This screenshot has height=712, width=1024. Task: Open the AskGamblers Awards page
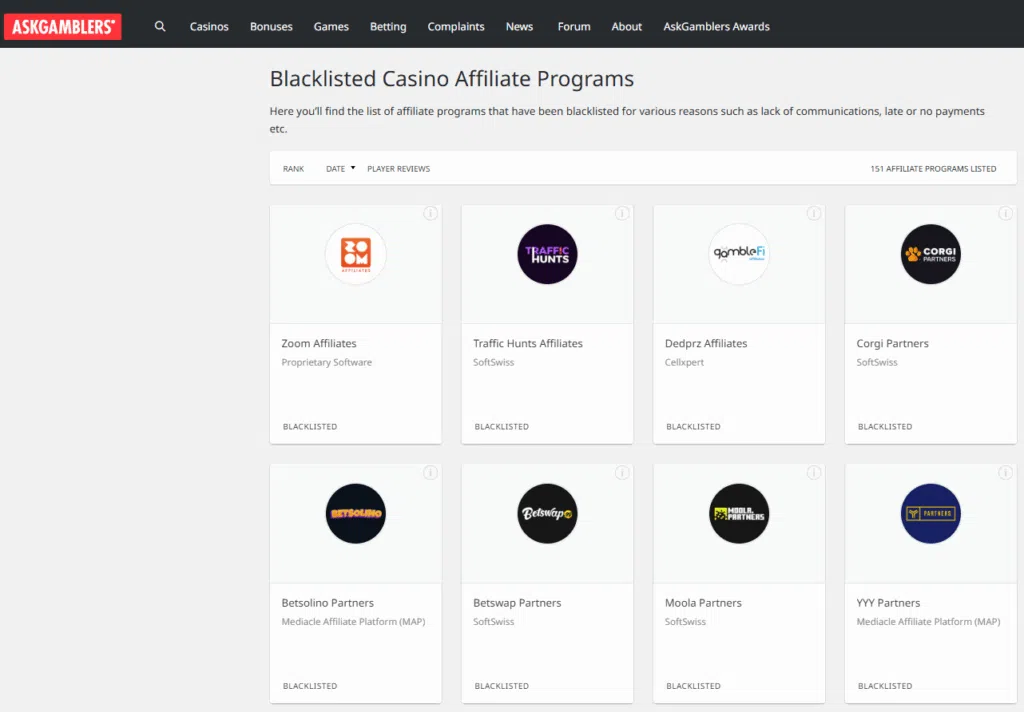tap(716, 27)
